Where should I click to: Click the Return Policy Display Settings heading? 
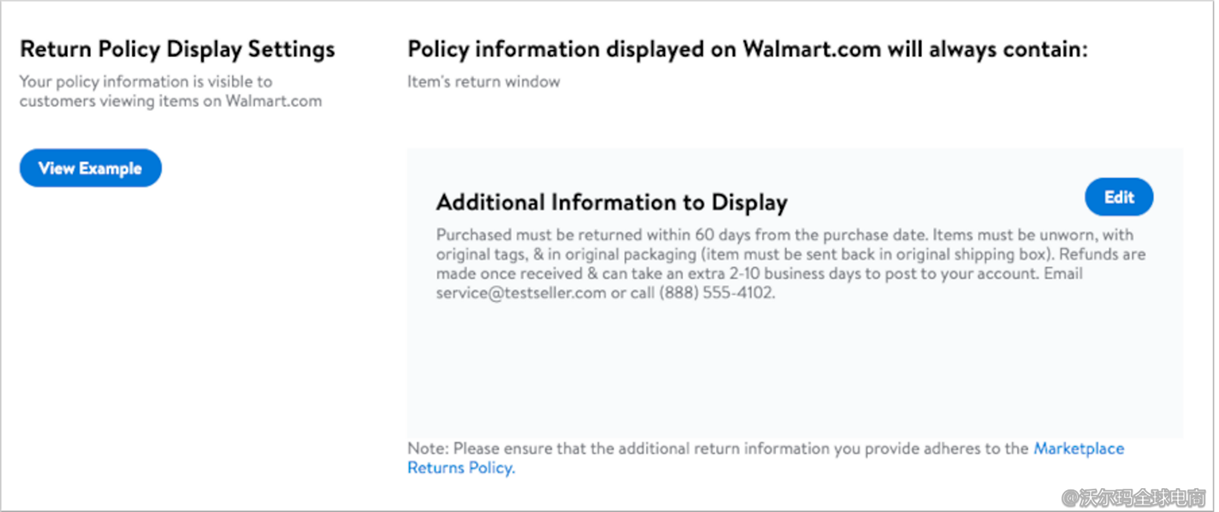pos(177,49)
